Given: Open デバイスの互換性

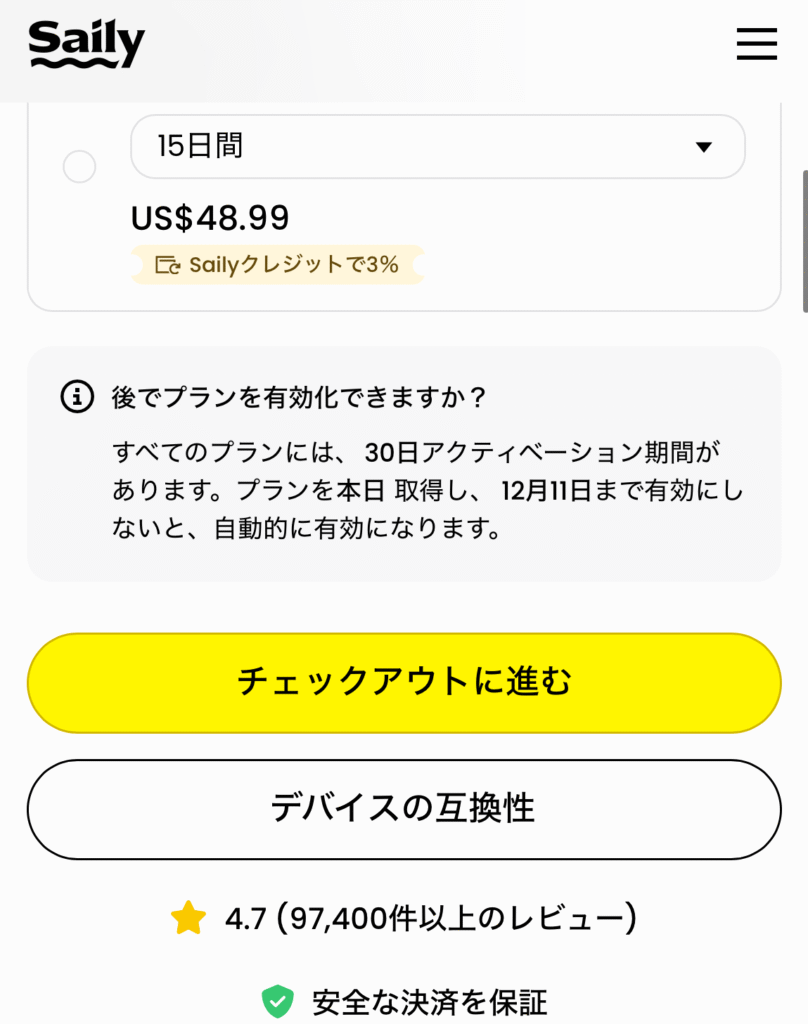Looking at the screenshot, I should tap(403, 808).
